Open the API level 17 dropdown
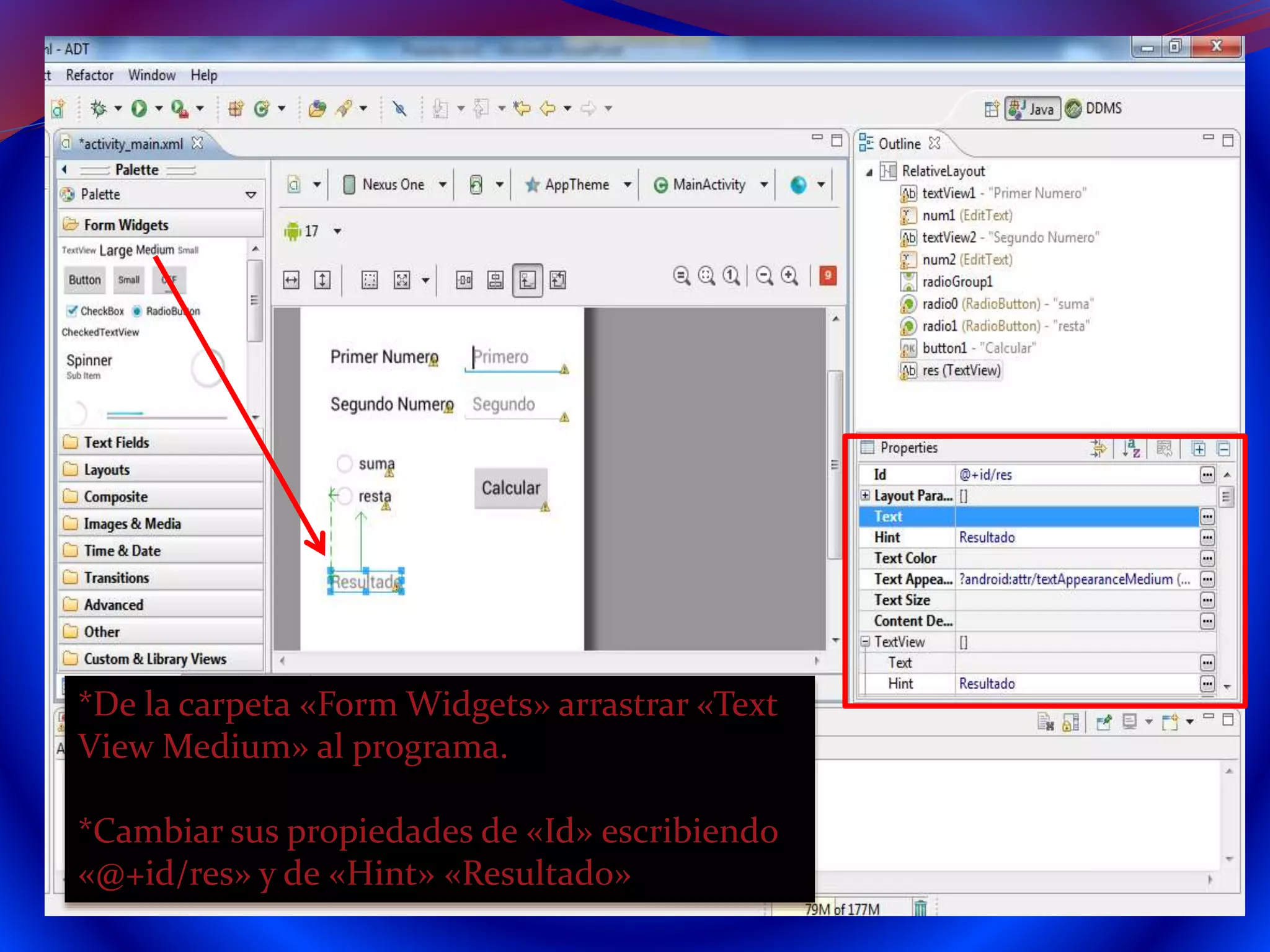 coord(337,231)
